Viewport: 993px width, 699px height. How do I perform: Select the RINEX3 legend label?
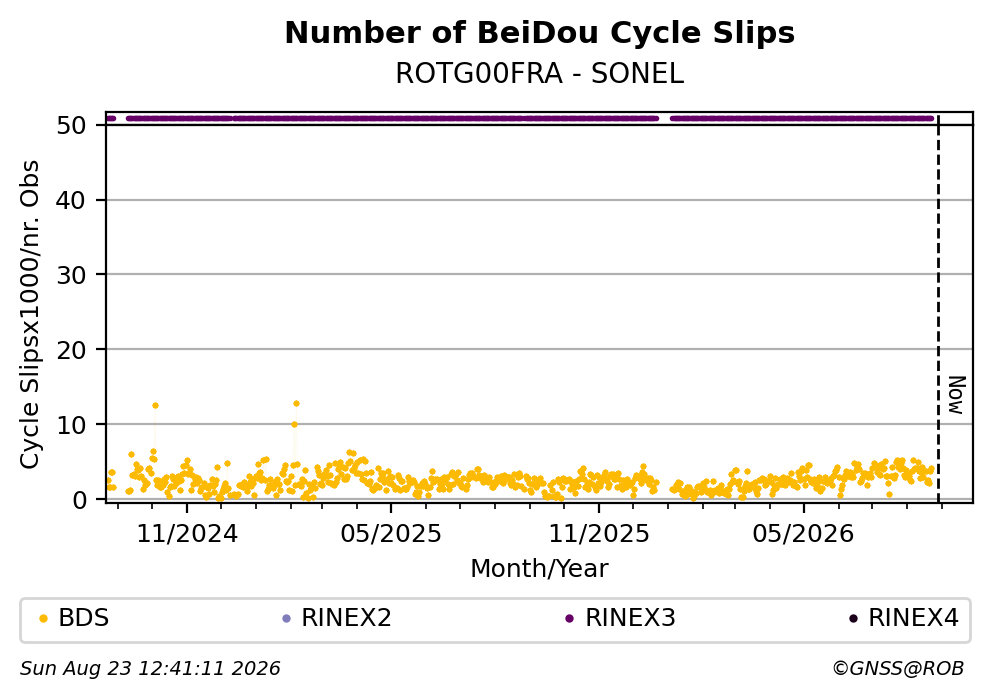(630, 618)
